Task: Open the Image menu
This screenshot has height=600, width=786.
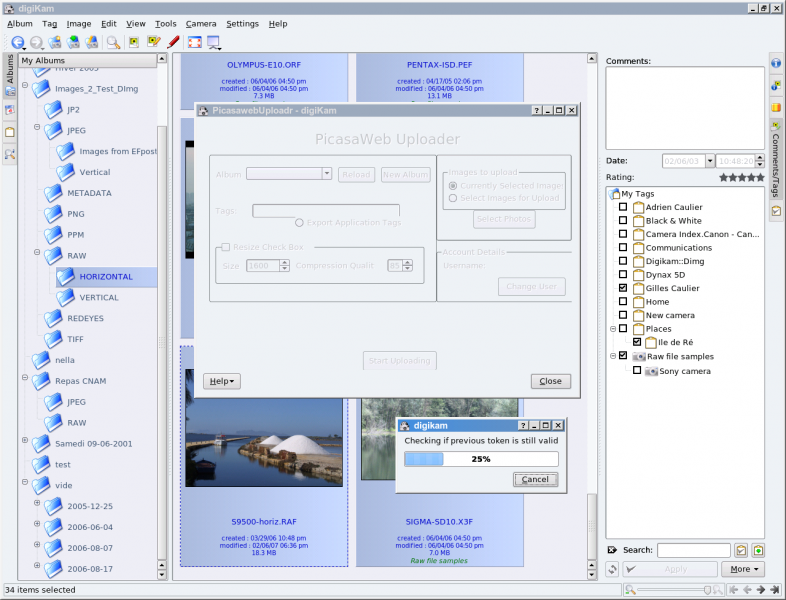Action: pyautogui.click(x=79, y=24)
